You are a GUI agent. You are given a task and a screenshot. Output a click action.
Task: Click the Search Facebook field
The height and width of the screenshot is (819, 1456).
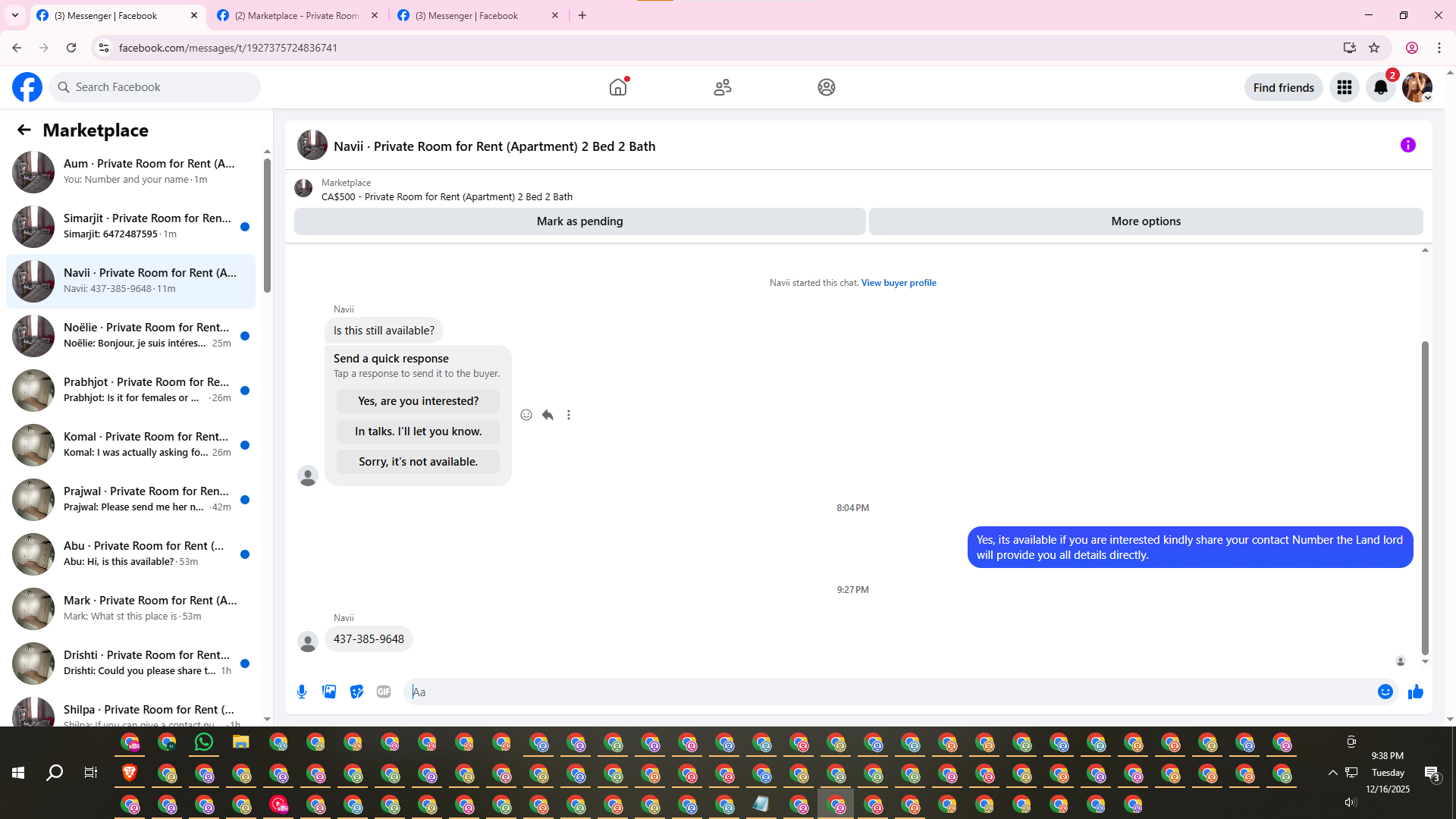click(155, 87)
